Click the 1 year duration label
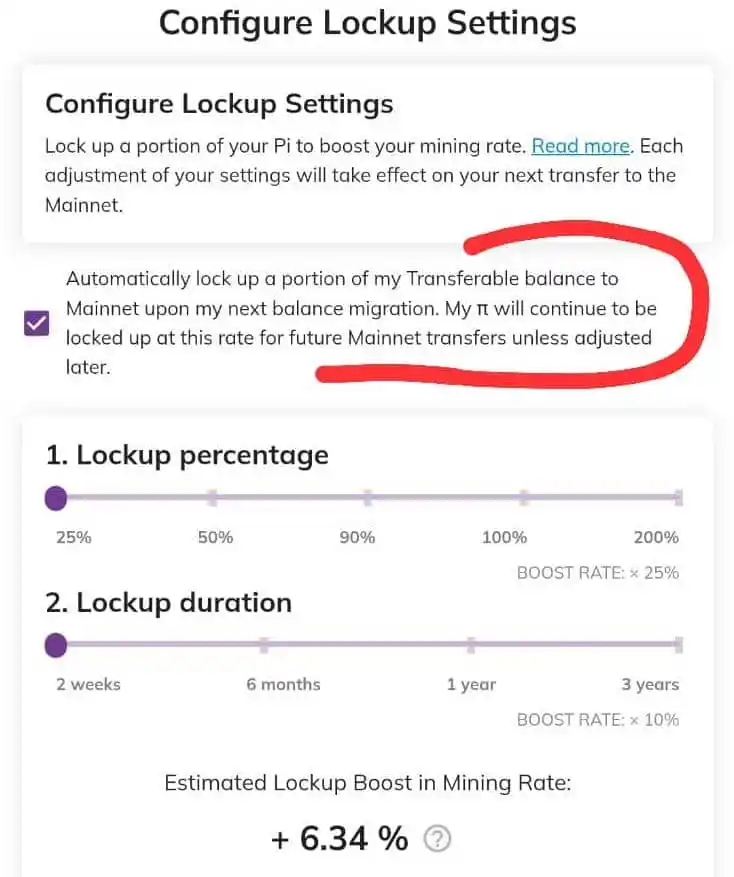734x877 pixels. (x=472, y=685)
